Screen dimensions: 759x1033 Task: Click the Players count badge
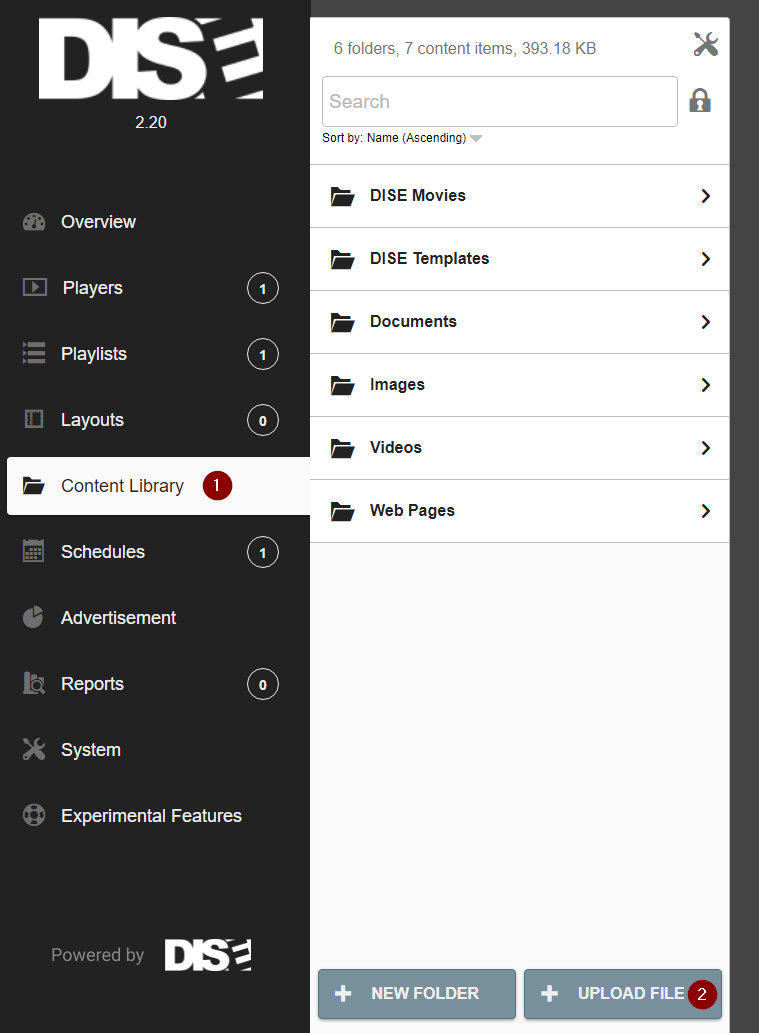click(263, 288)
